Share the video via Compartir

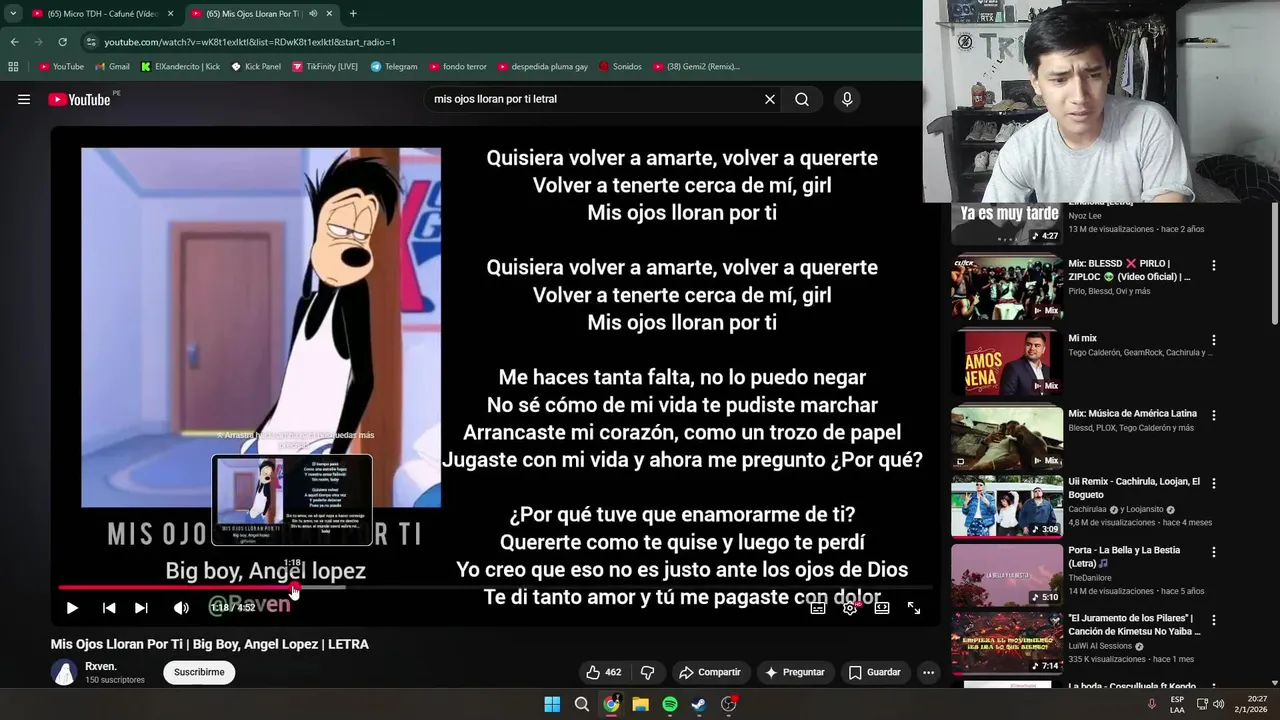coord(709,672)
